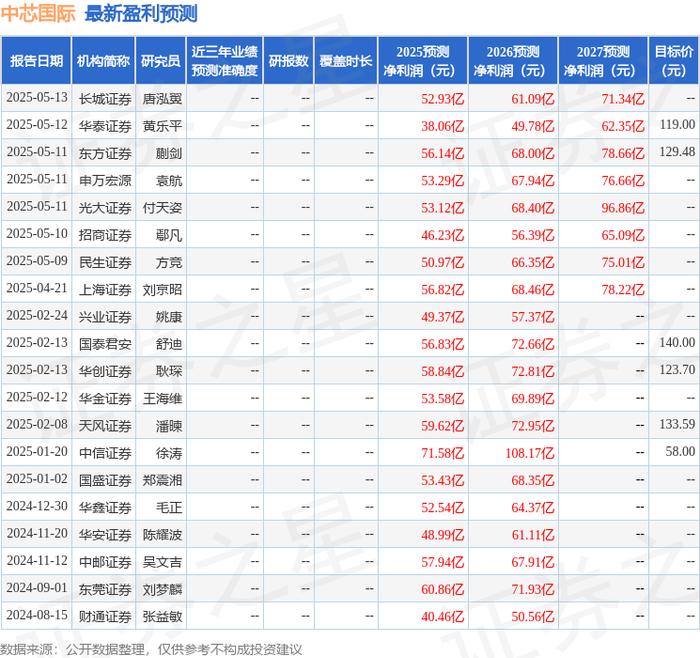Image resolution: width=700 pixels, height=658 pixels.
Task: Click target price 133.59
Action: coord(677,425)
